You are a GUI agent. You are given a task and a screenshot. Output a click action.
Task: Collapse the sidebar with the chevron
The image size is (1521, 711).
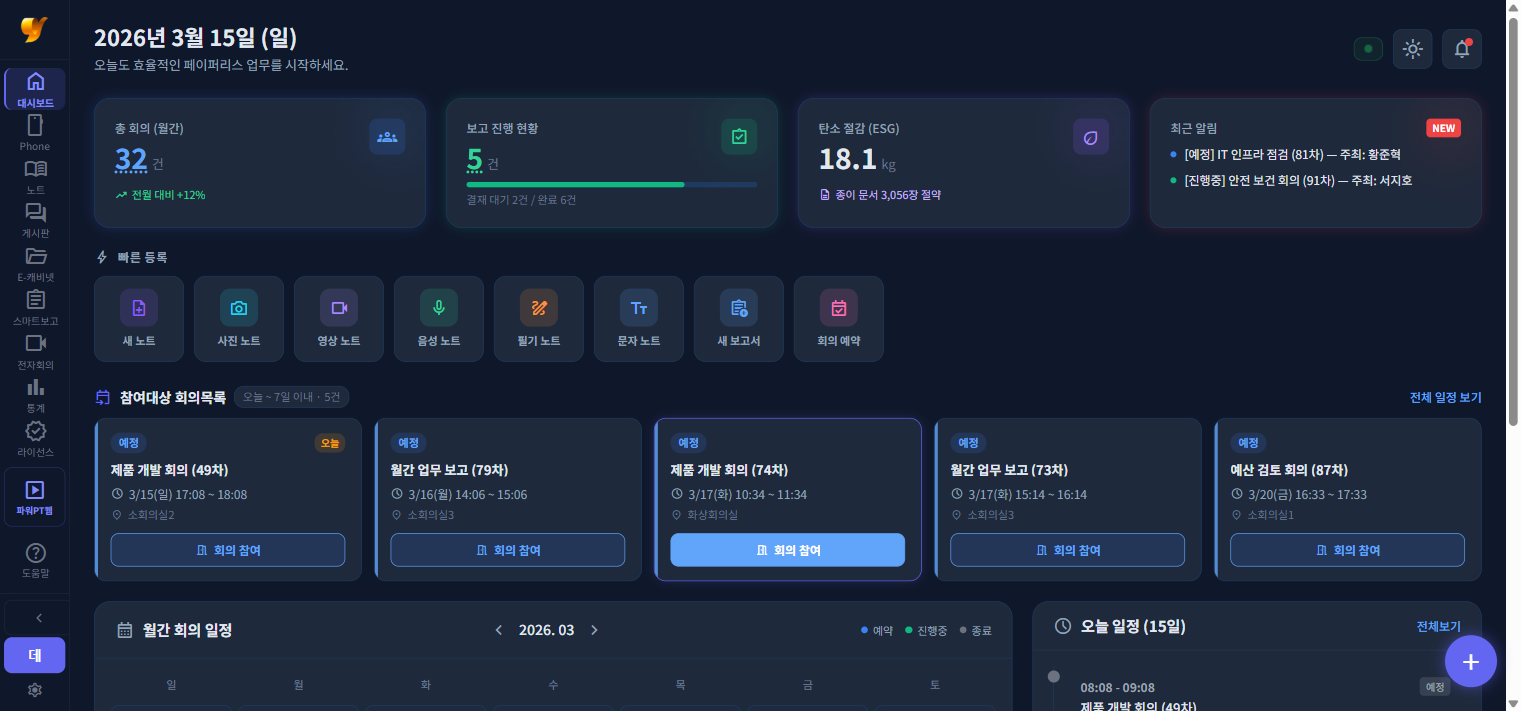pyautogui.click(x=37, y=617)
